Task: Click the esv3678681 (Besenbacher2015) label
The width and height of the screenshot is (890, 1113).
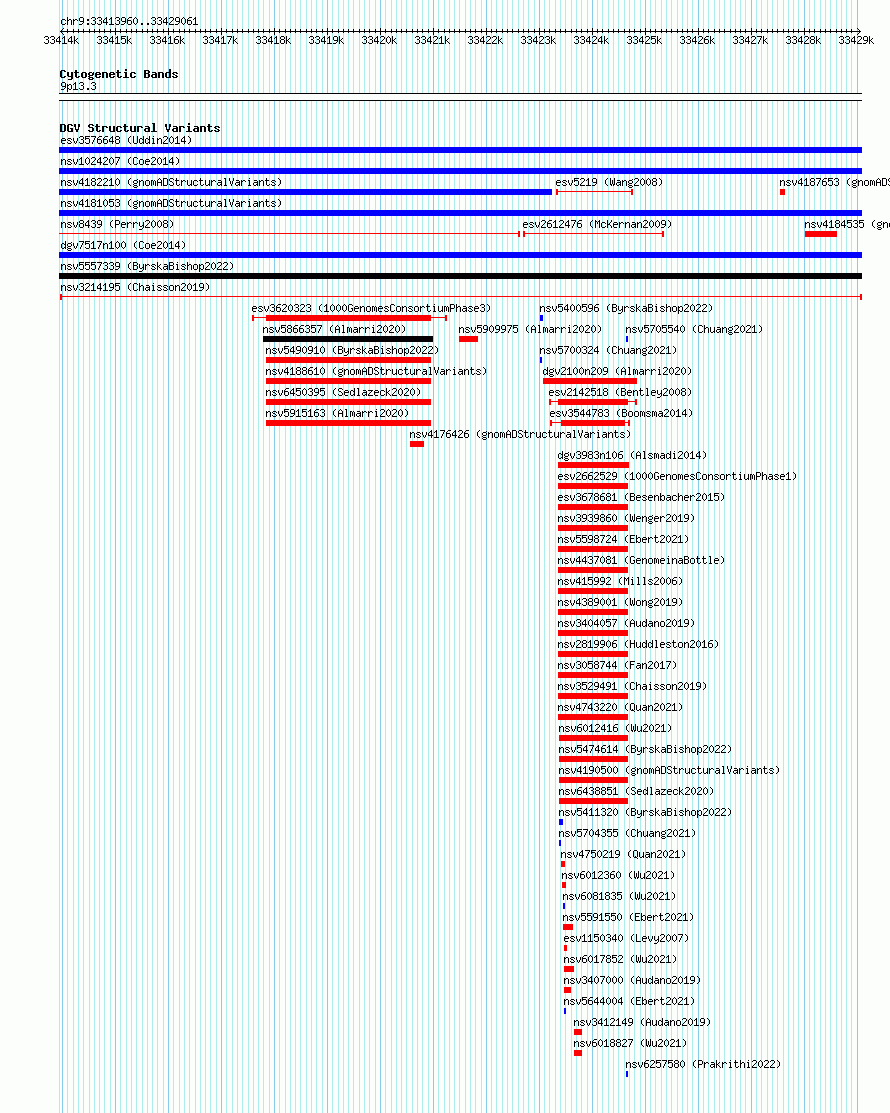Action: [642, 498]
